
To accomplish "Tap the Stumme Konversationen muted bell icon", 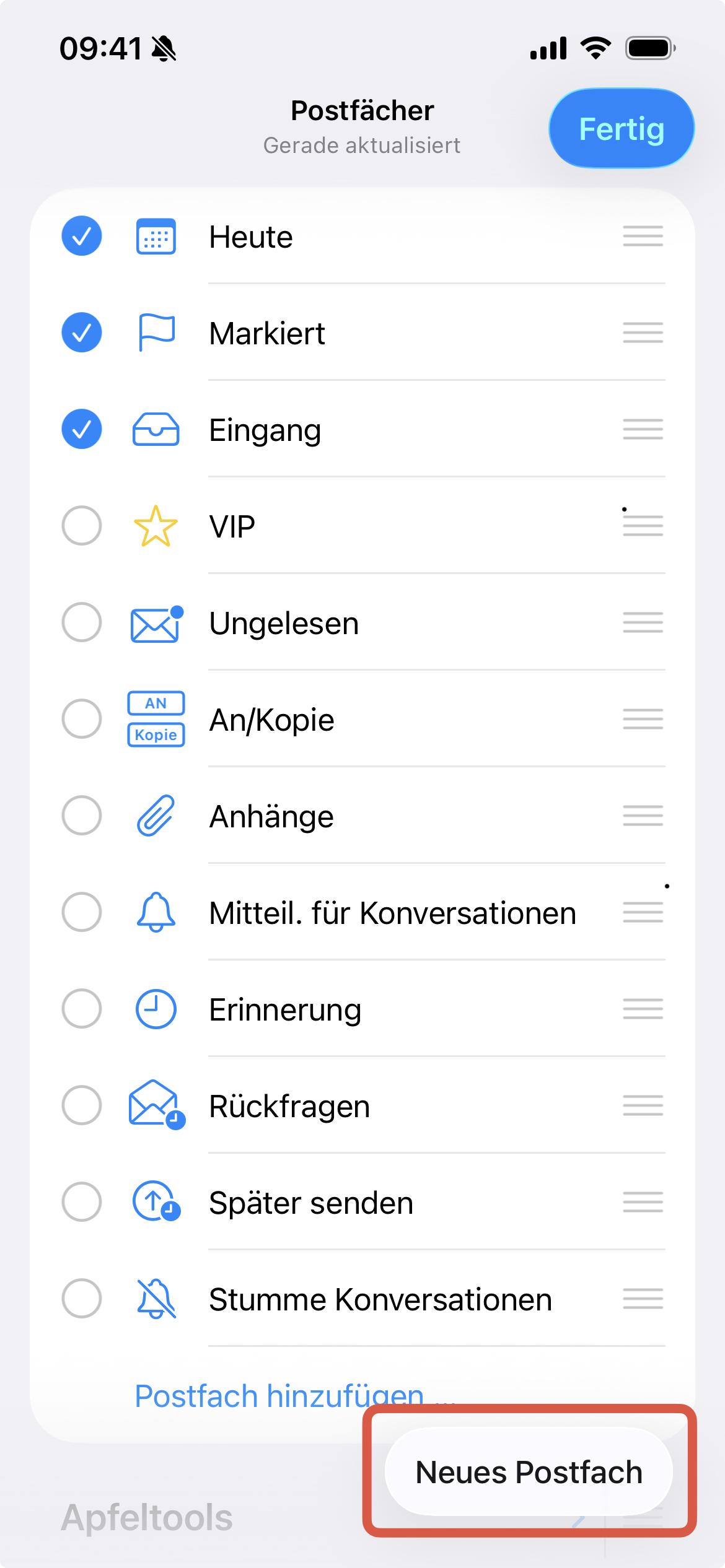I will (156, 1299).
